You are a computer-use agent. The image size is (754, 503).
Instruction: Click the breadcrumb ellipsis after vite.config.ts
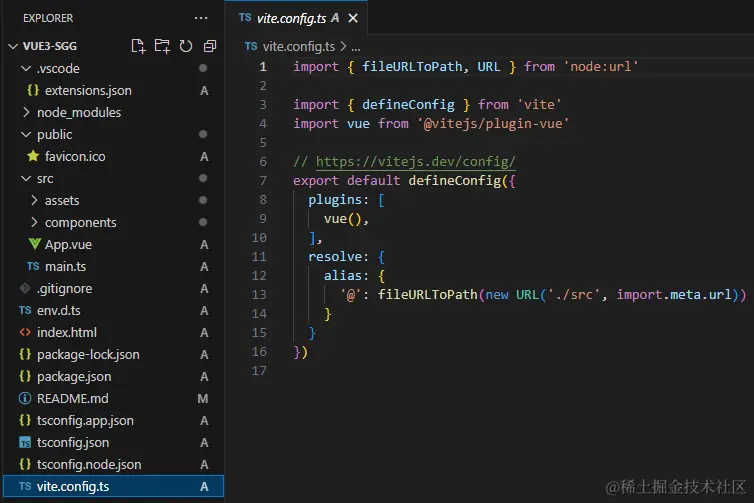coord(356,47)
